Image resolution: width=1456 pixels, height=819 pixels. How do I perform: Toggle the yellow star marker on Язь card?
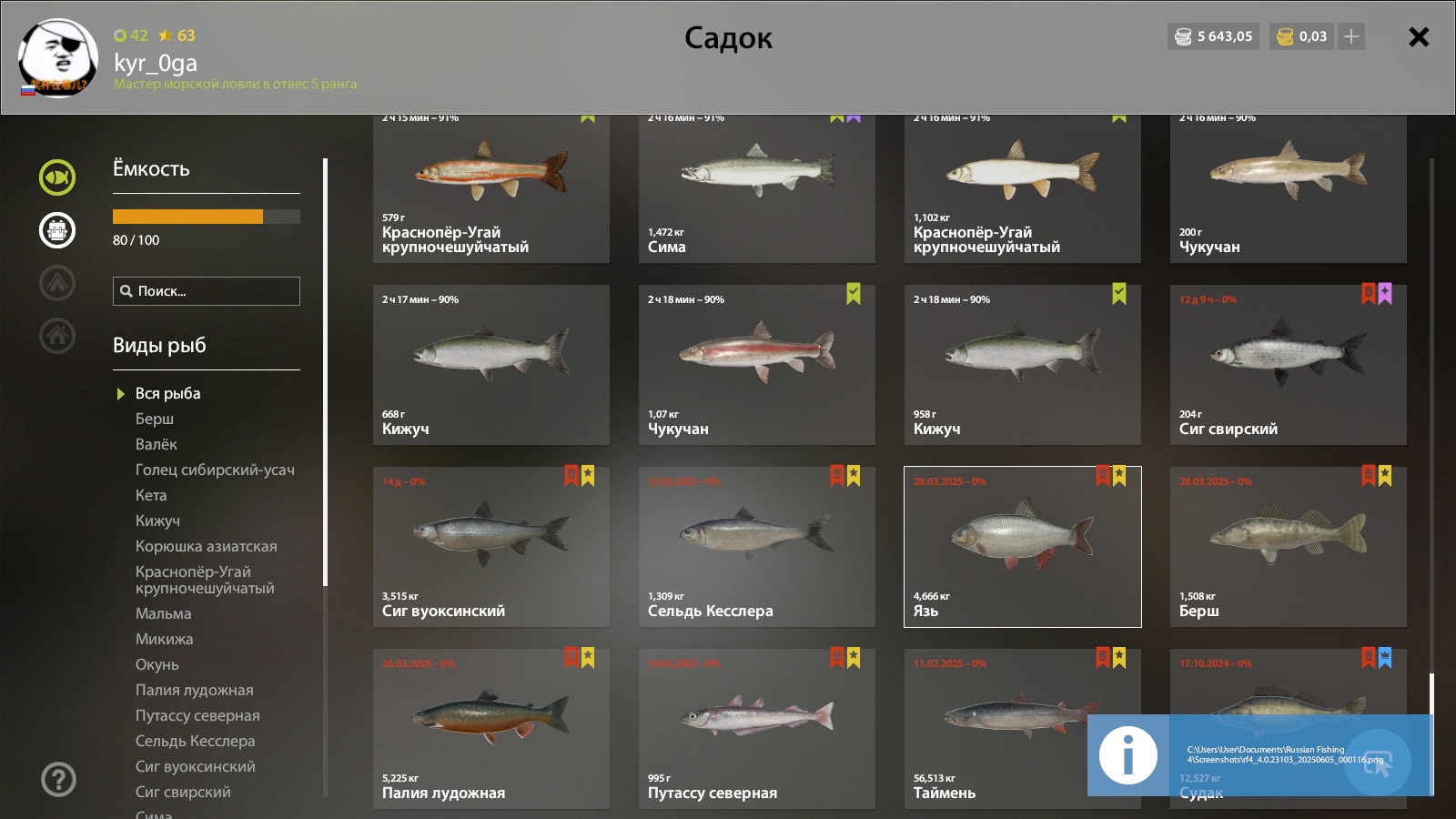tap(1119, 476)
